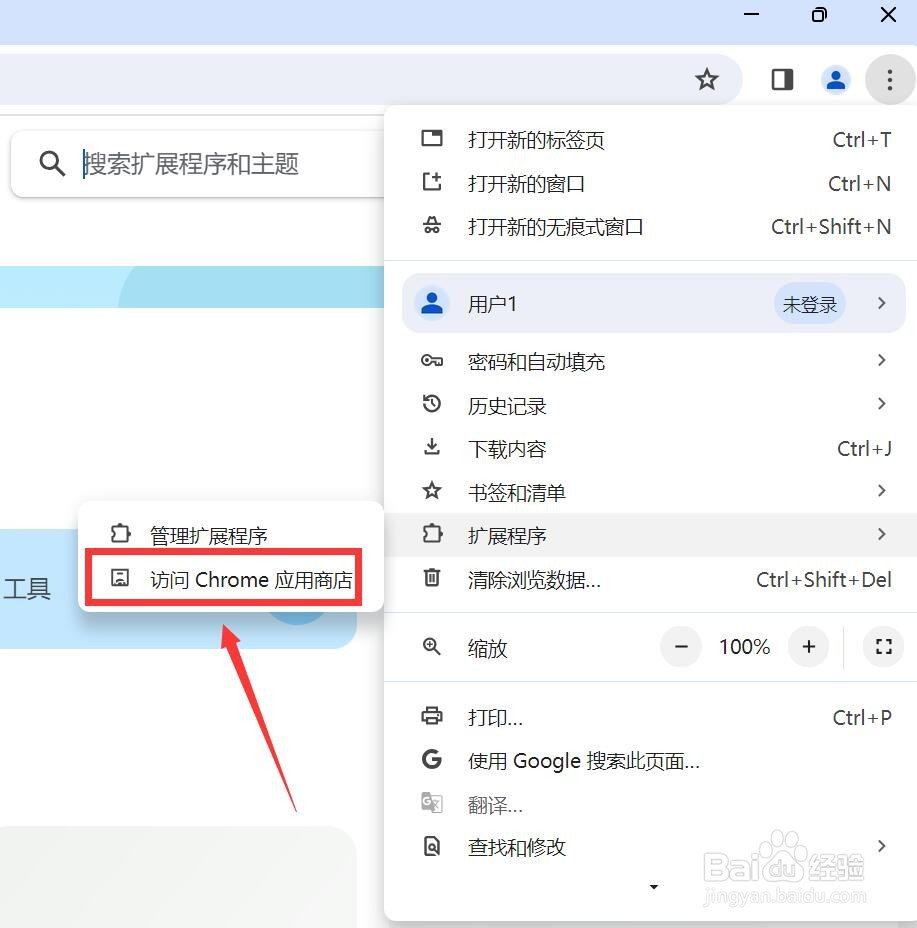The width and height of the screenshot is (917, 928).
Task: Click the down arrow at menu bottom
Action: 654,887
